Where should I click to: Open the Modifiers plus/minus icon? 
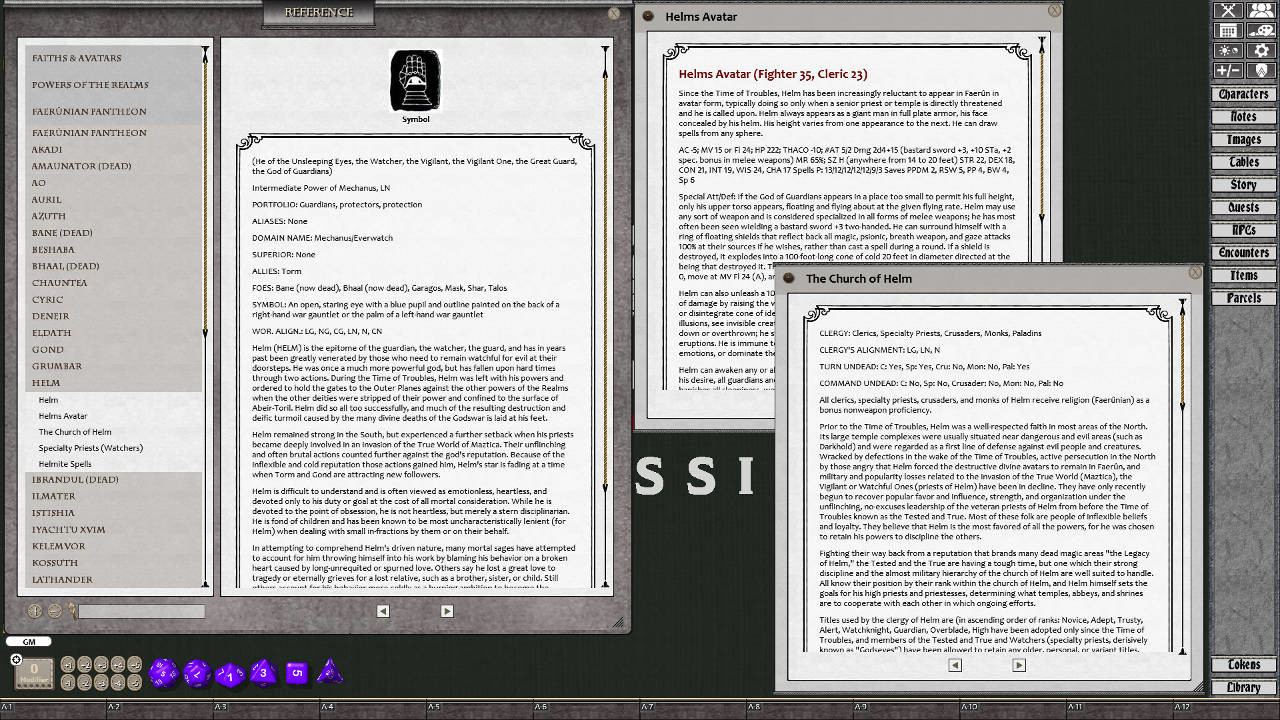click(x=1227, y=71)
